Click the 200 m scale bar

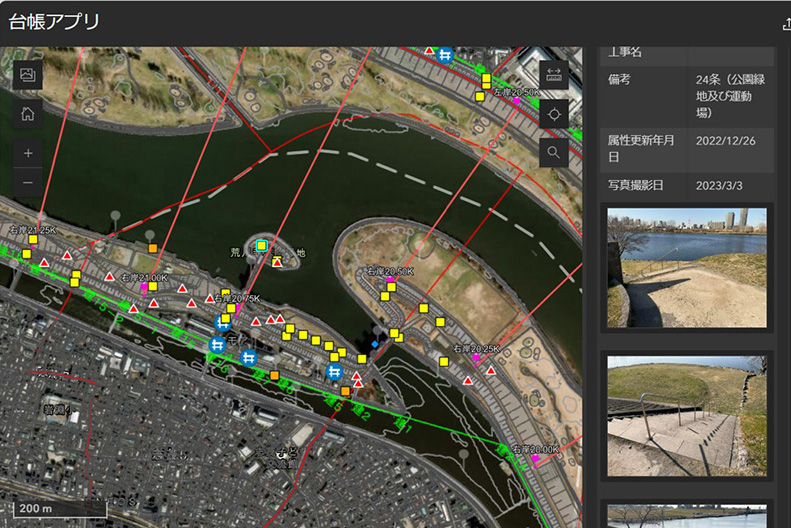[x=55, y=508]
